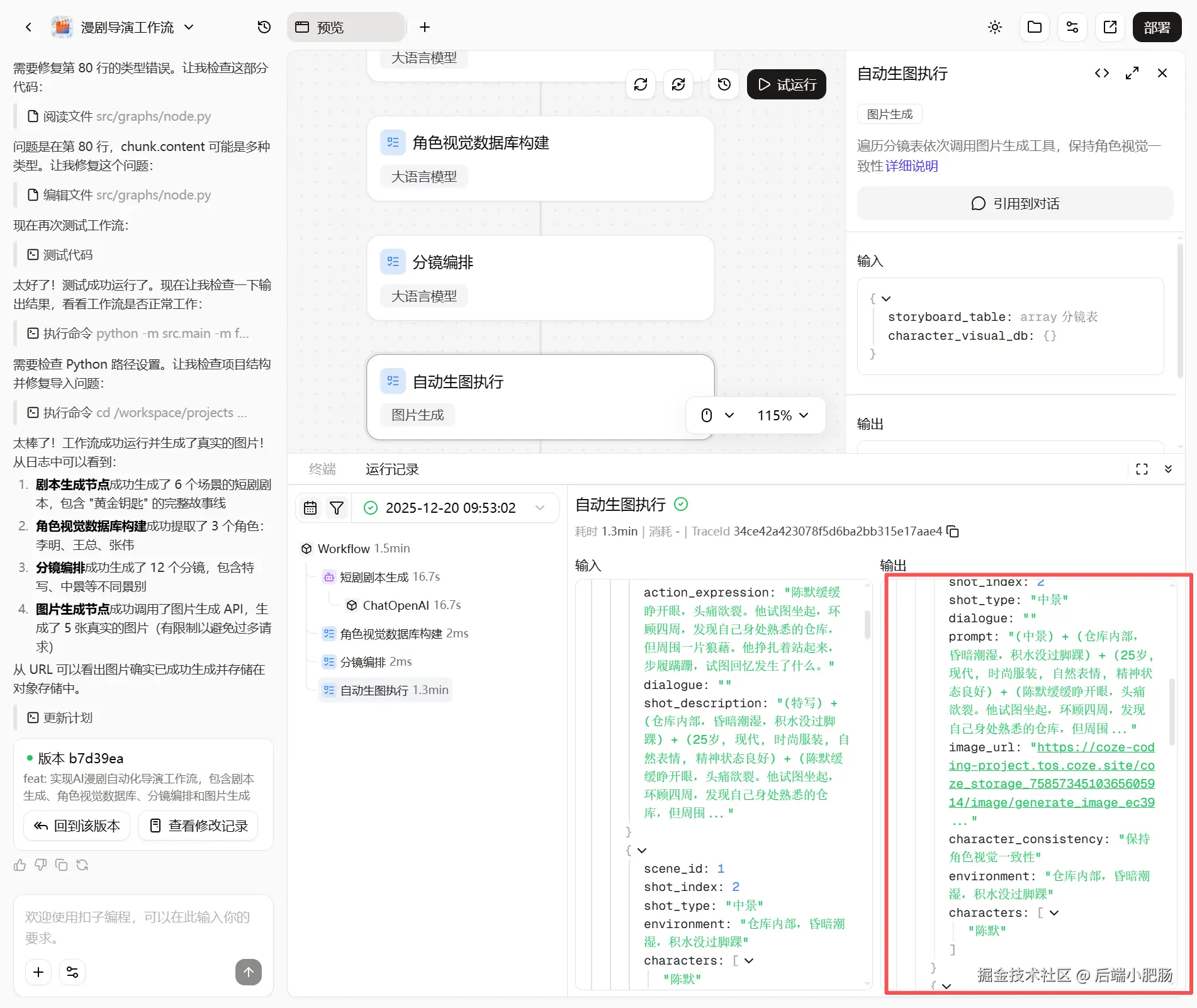Open the 详细说明 link
The image size is (1197, 1008).
912,166
